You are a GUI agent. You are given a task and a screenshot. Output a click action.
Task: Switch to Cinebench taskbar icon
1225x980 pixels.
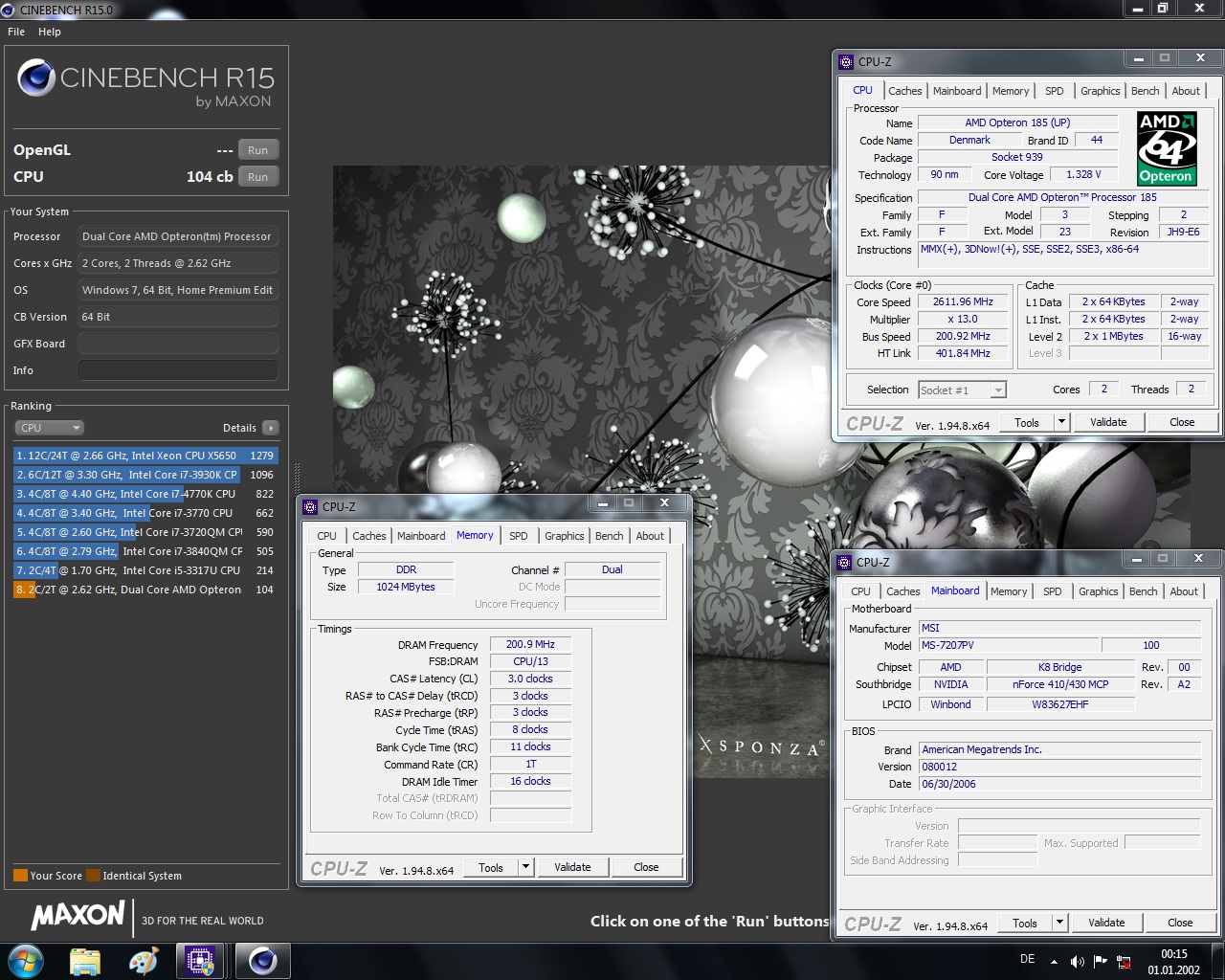point(262,961)
